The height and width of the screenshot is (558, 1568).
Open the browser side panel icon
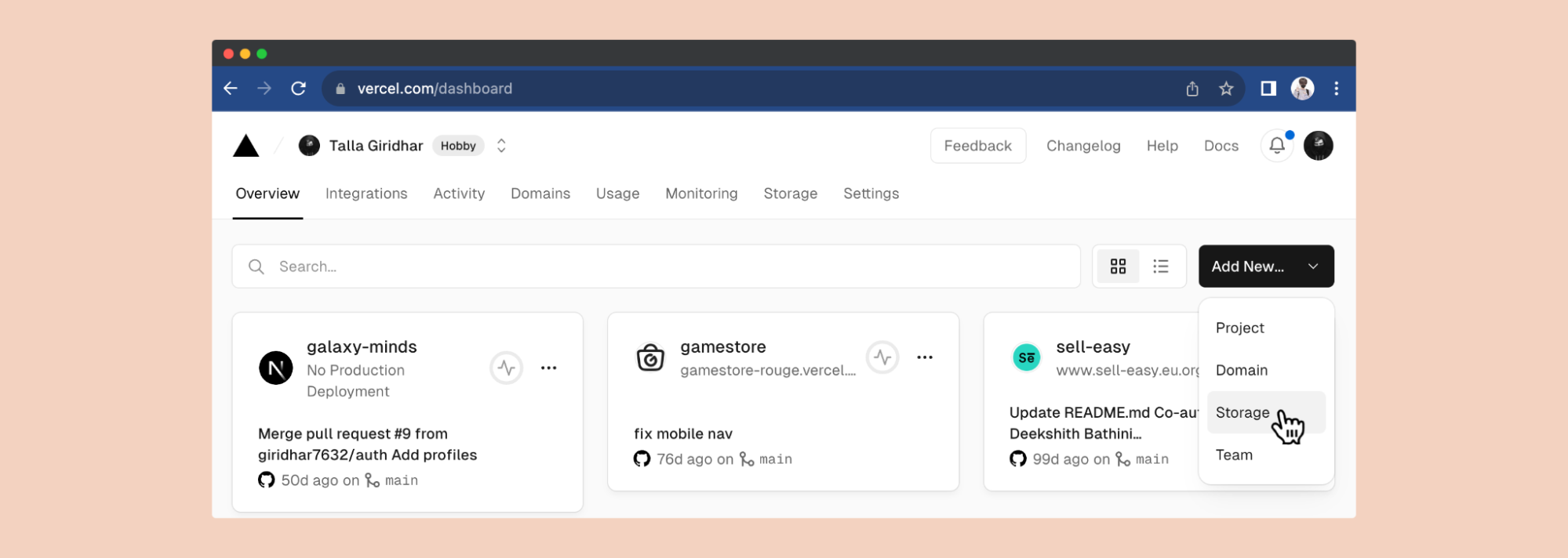pyautogui.click(x=1268, y=89)
